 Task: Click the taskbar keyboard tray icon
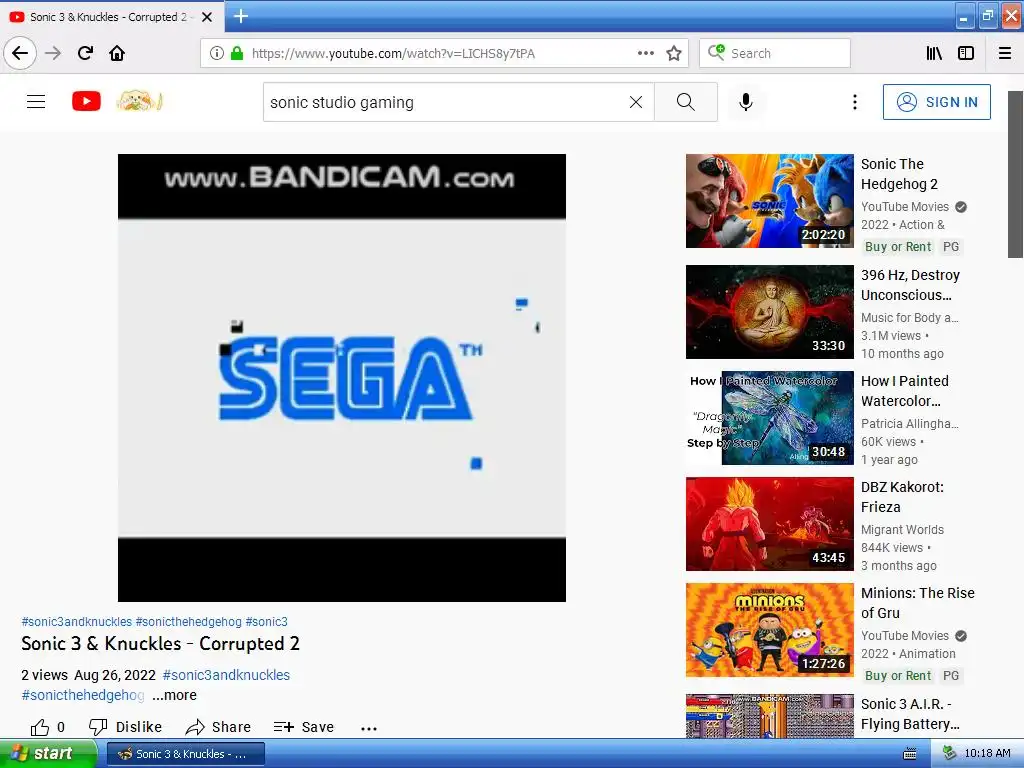pos(910,754)
